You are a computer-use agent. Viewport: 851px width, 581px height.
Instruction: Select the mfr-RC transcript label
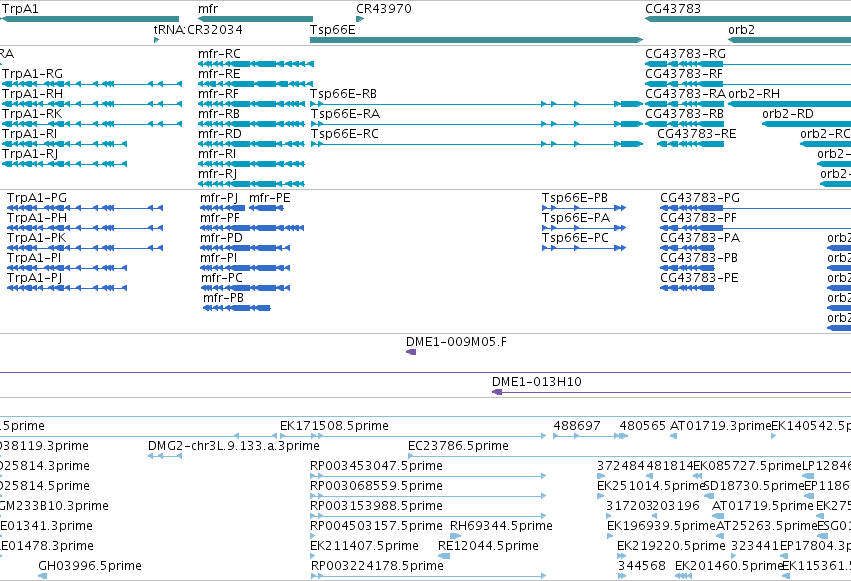[x=219, y=53]
